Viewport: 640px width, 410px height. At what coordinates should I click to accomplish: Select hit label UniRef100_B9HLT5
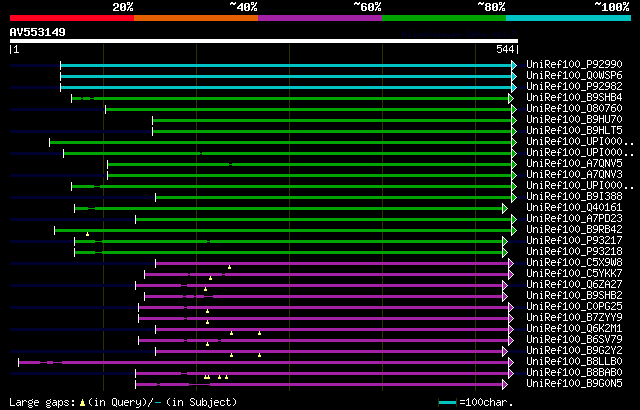(574, 131)
